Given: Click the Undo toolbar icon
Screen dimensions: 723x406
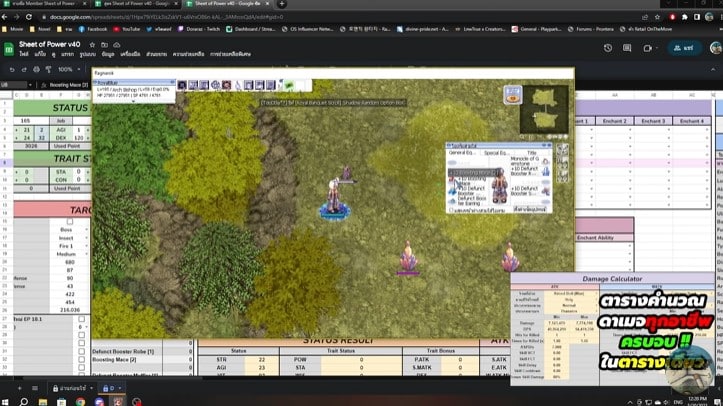Looking at the screenshot, I should (12, 70).
